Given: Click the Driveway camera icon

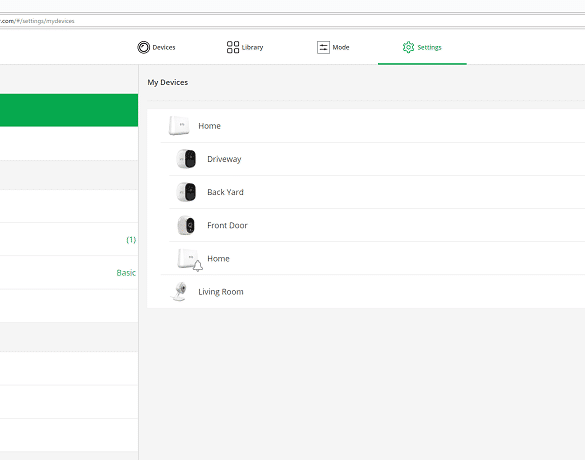Looking at the screenshot, I should pyautogui.click(x=186, y=159).
